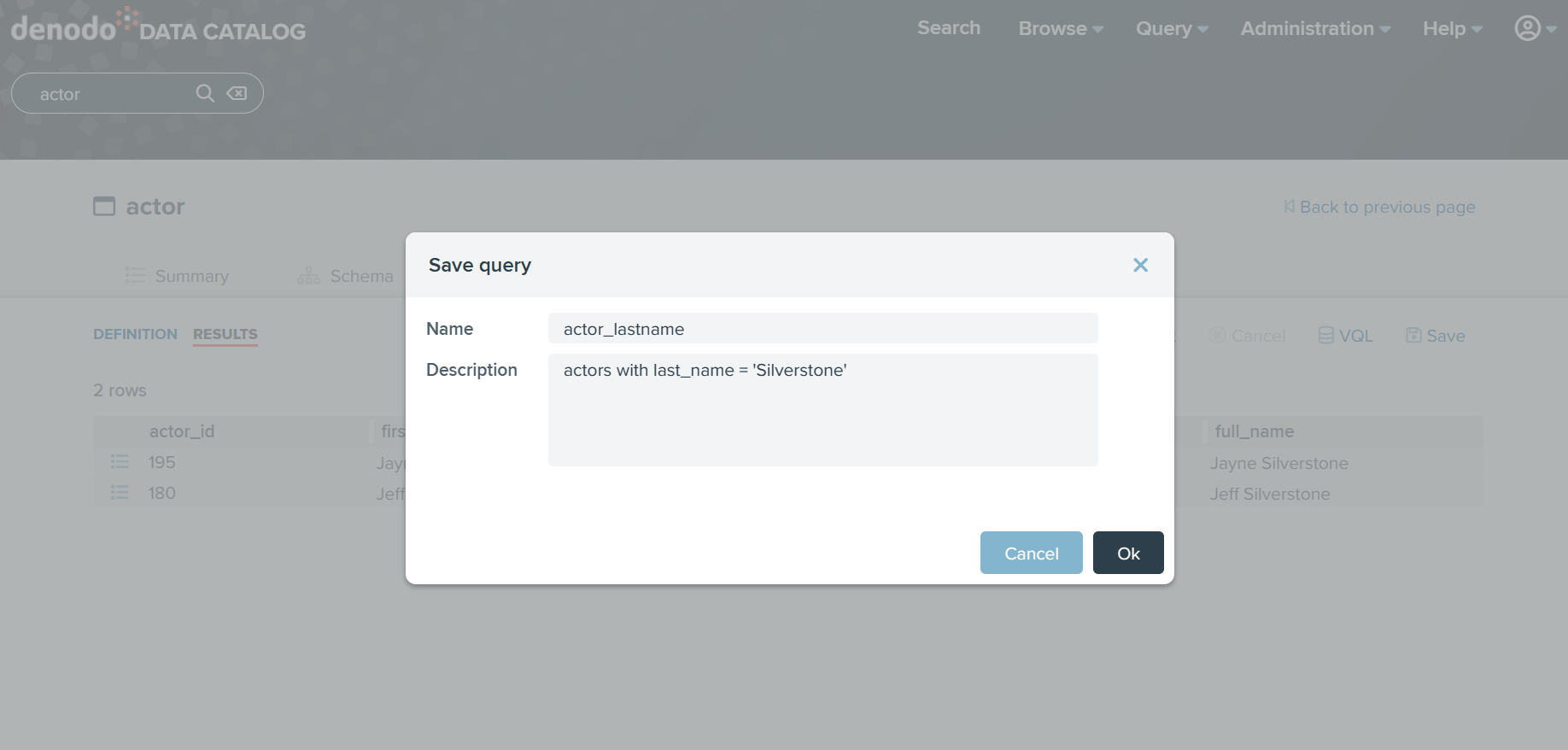Click the 'actor' view title
Image resolution: width=1568 pixels, height=750 pixels.
pos(155,207)
